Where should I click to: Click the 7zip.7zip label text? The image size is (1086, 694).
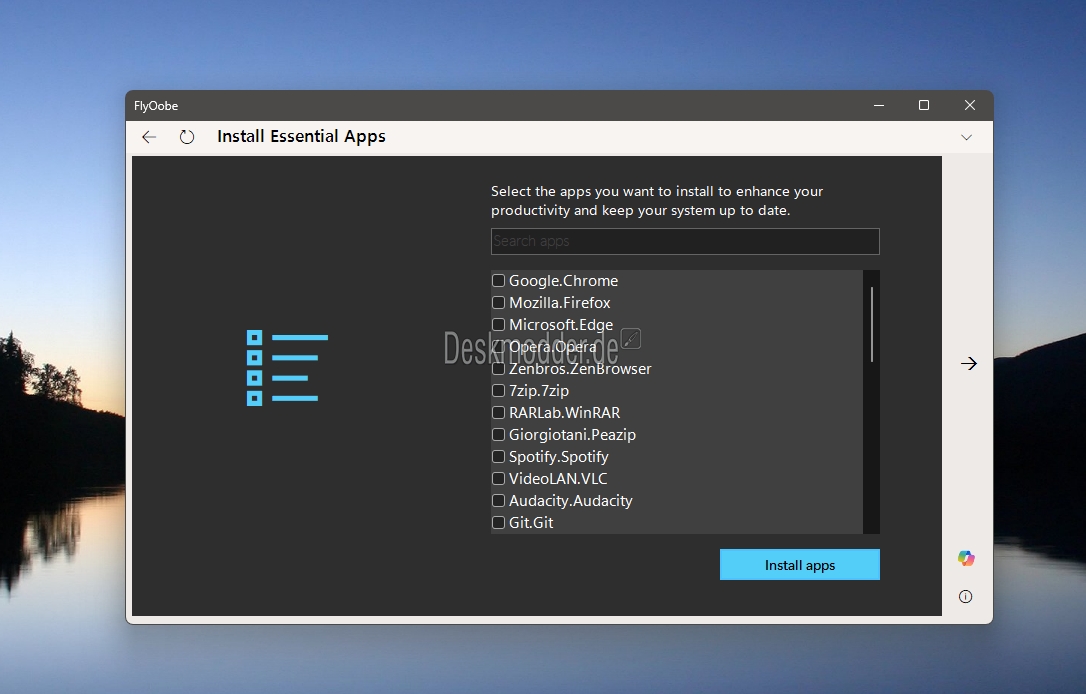(x=539, y=391)
